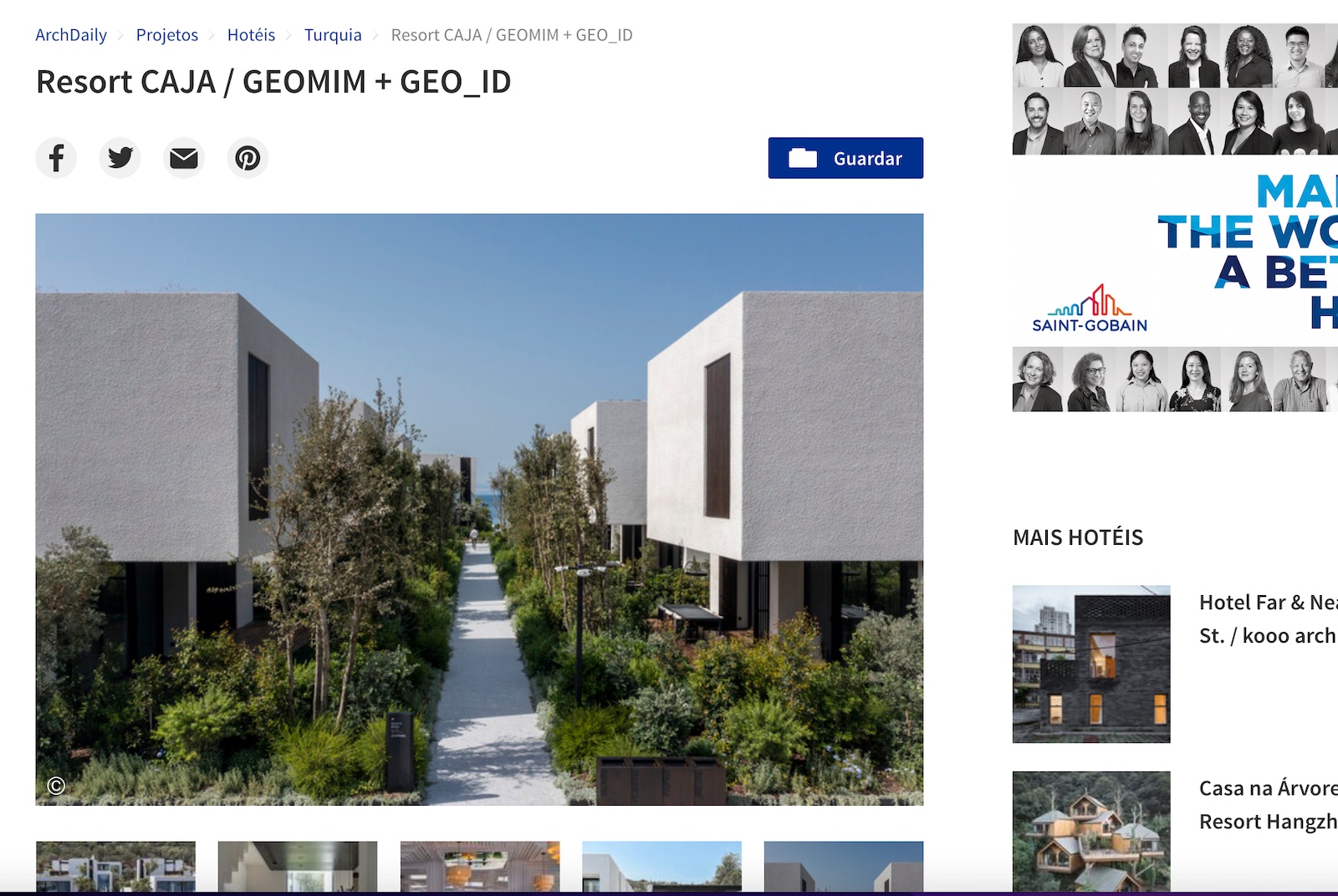Open the main Resort CAJA photo
This screenshot has height=896, width=1338.
click(x=479, y=510)
